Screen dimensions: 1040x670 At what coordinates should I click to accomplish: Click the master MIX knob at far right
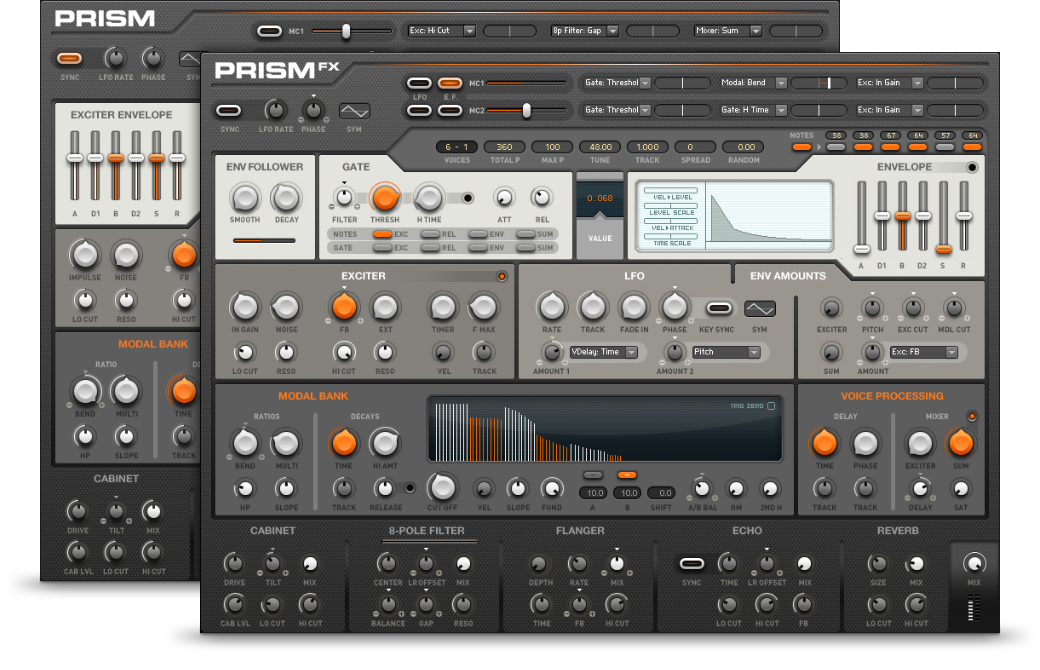[x=974, y=564]
